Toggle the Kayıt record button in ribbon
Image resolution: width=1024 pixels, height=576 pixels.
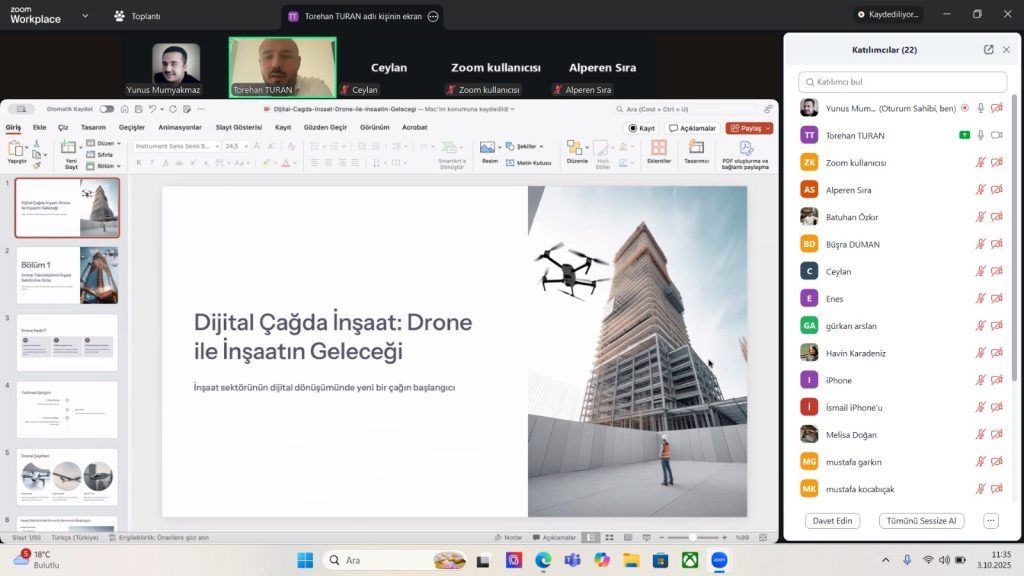641,128
